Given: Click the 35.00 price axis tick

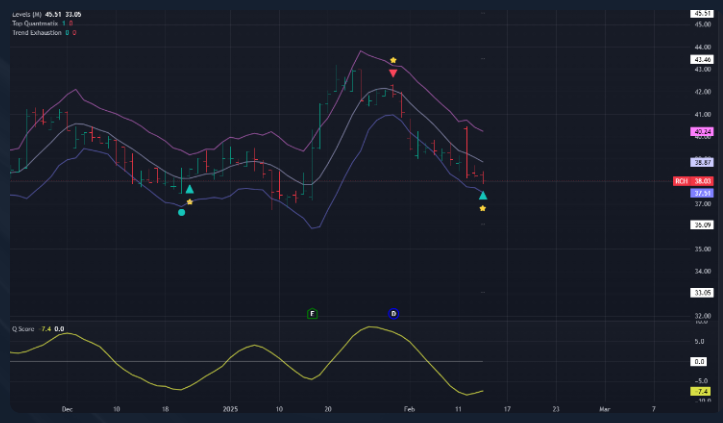Looking at the screenshot, I should [x=703, y=249].
